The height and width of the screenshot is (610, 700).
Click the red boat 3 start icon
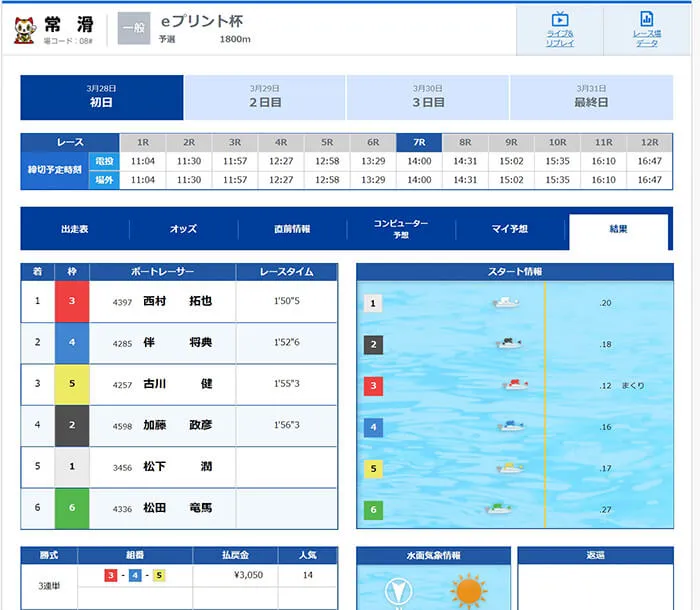(514, 385)
